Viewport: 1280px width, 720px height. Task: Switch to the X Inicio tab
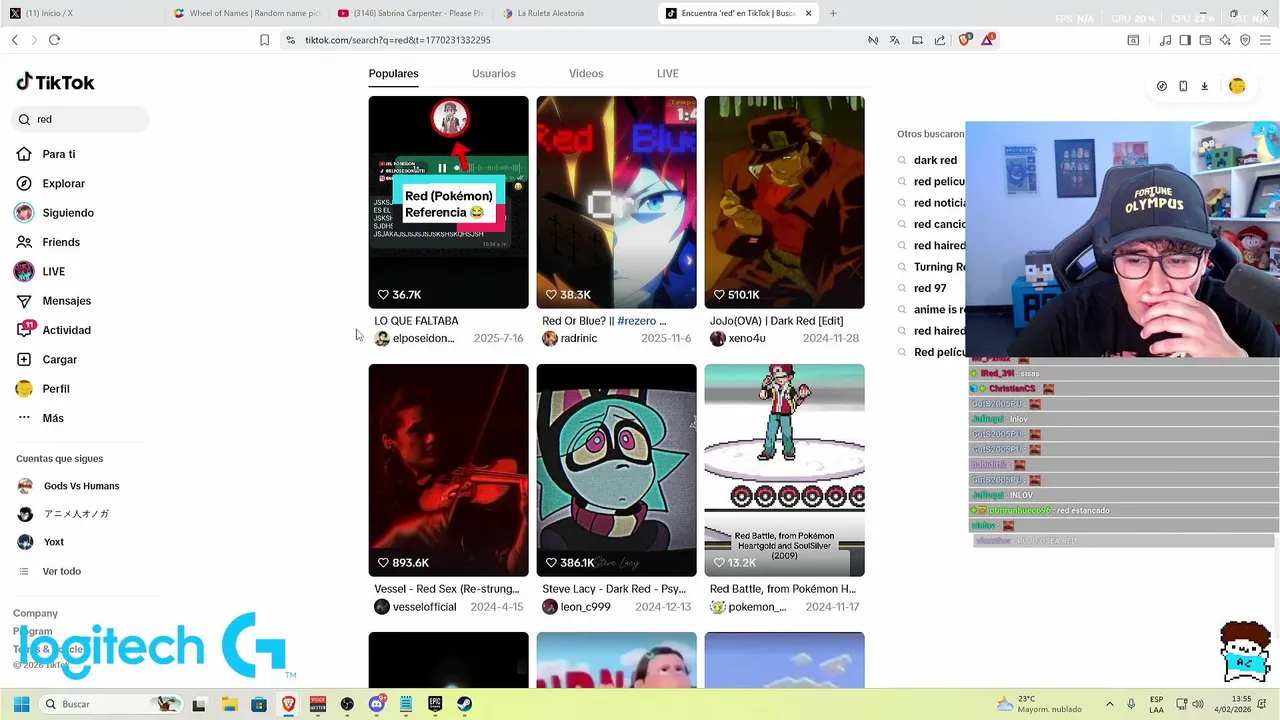[x=82, y=13]
